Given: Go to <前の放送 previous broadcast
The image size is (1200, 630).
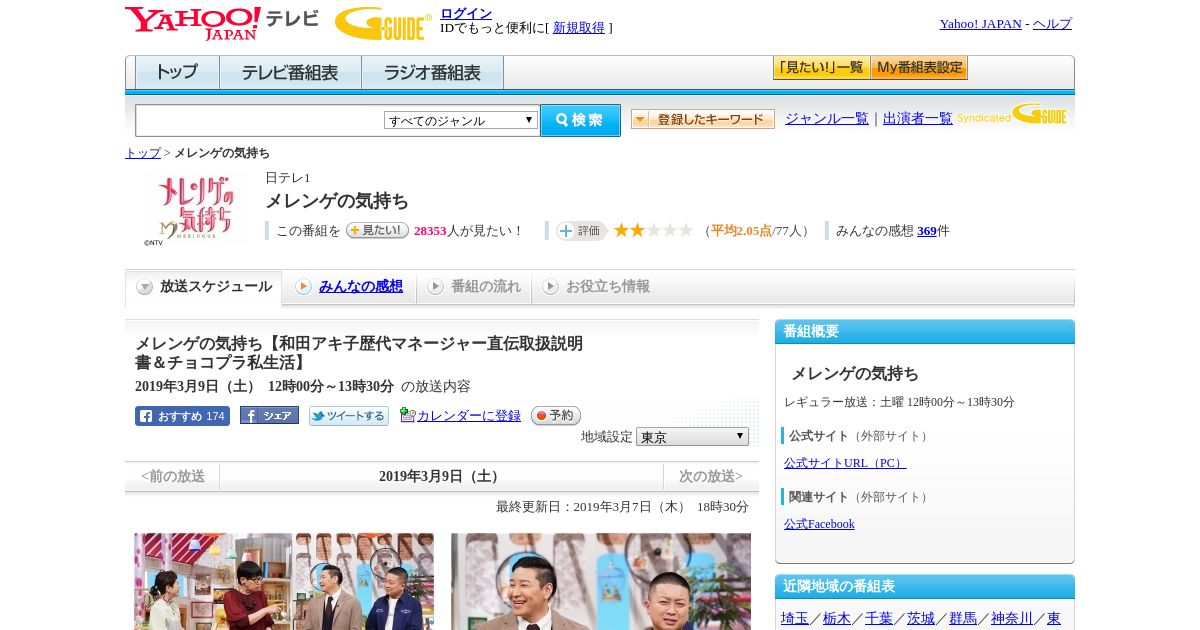Looking at the screenshot, I should click(173, 477).
